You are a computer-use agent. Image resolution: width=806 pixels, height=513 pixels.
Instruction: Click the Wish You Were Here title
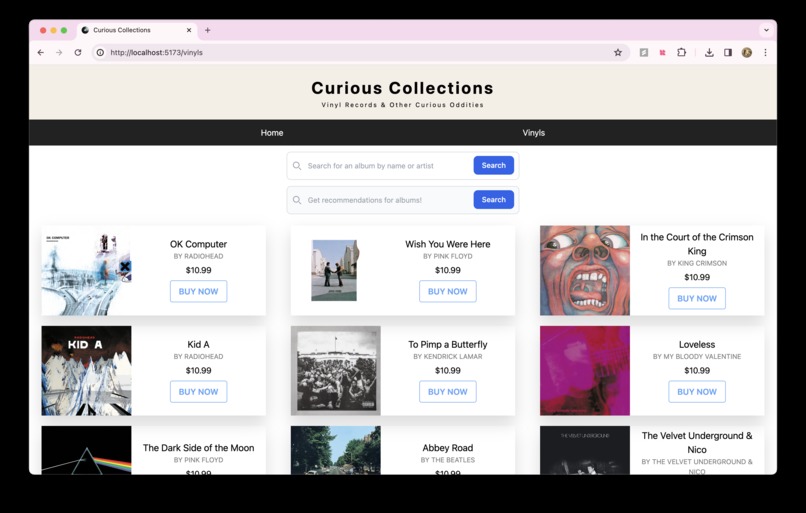[448, 244]
